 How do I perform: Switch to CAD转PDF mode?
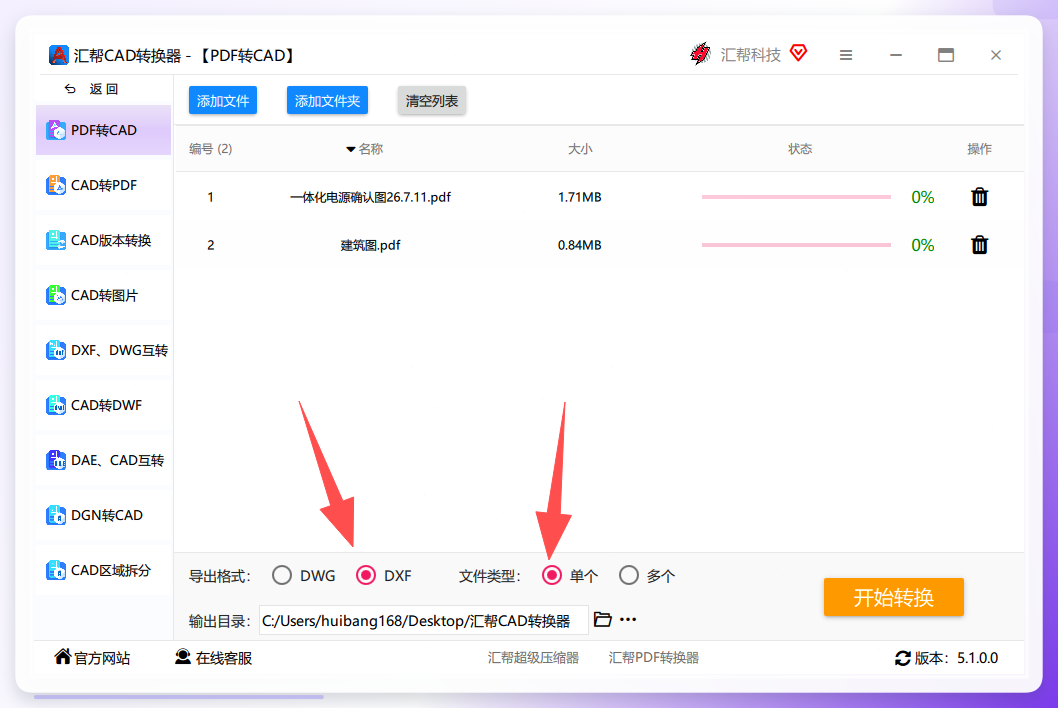point(104,185)
